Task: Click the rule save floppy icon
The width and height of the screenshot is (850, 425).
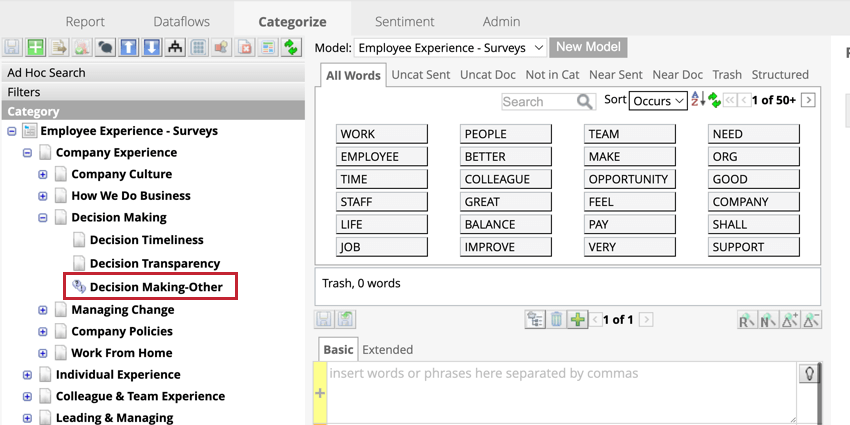Action: point(324,320)
